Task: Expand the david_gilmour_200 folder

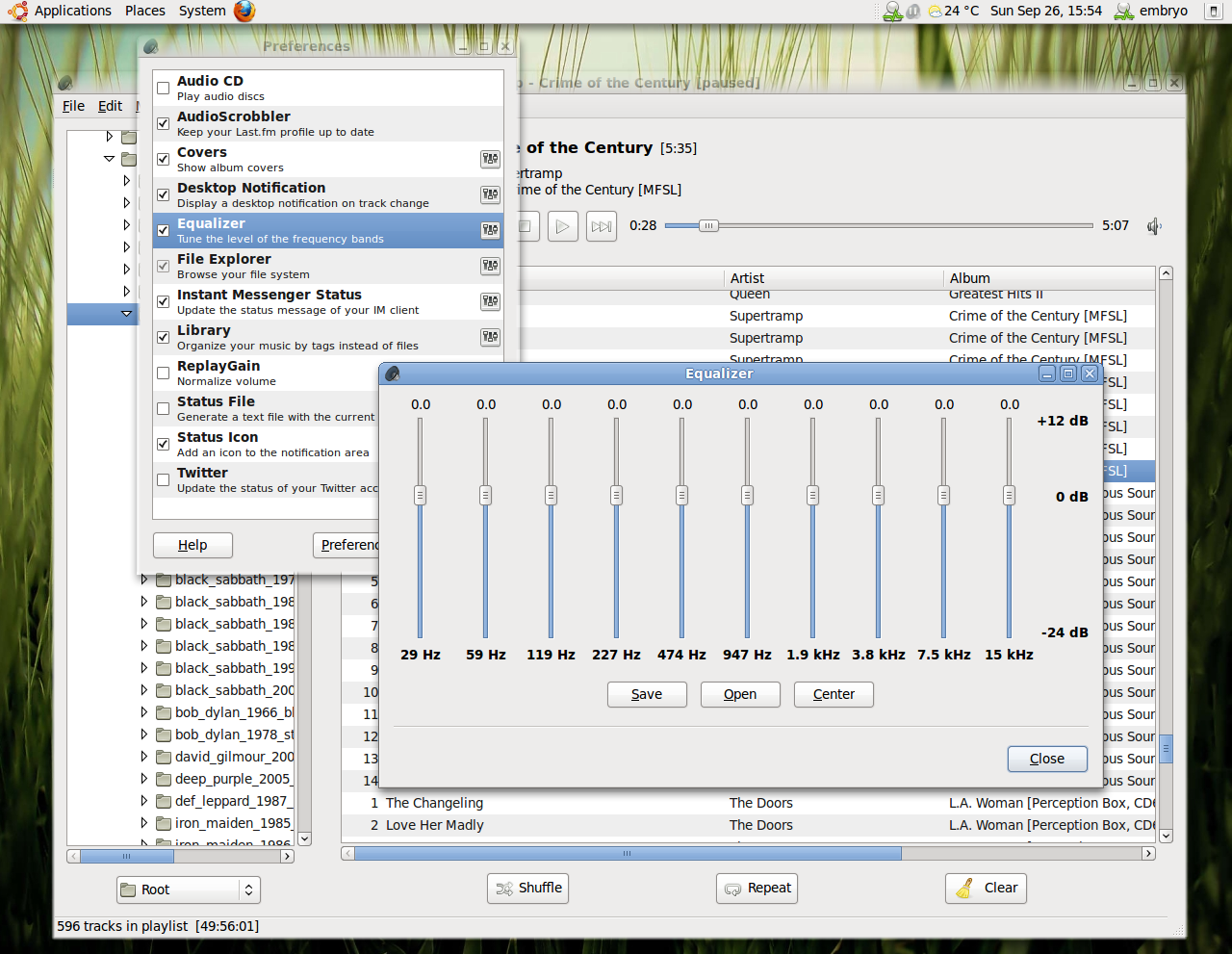Action: pos(144,757)
